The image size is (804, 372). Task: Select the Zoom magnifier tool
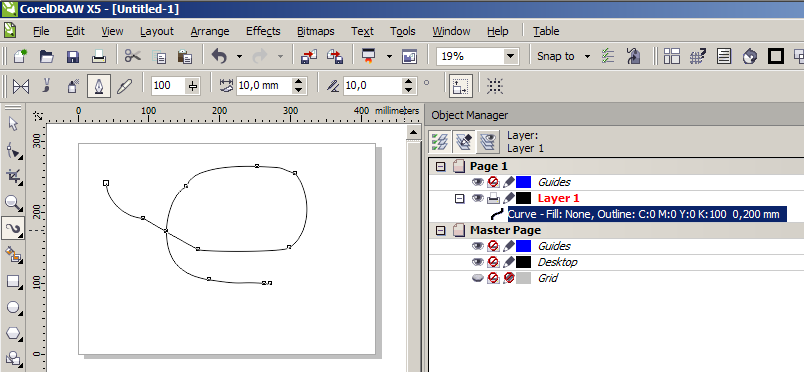coord(13,203)
